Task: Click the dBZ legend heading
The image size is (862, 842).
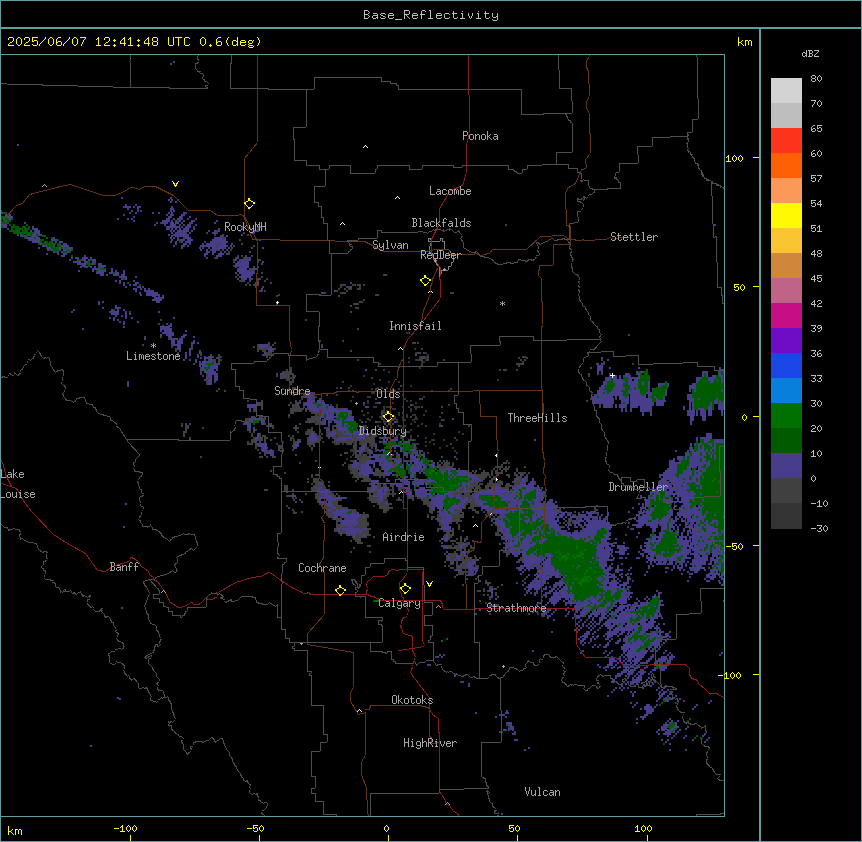Action: [810, 54]
